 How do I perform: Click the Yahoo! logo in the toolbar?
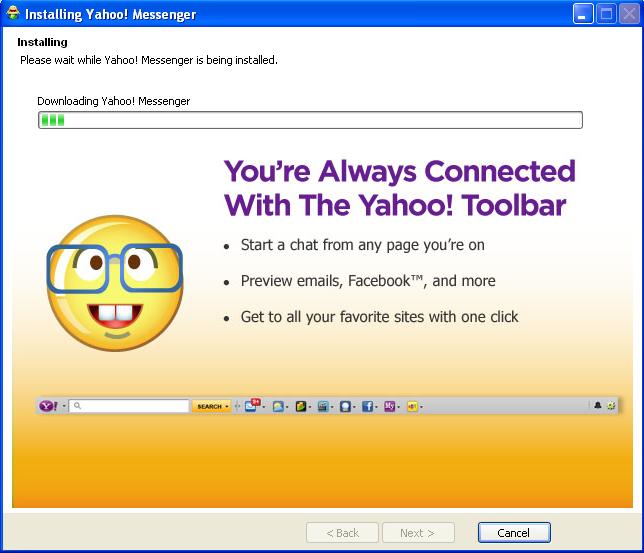[48, 406]
